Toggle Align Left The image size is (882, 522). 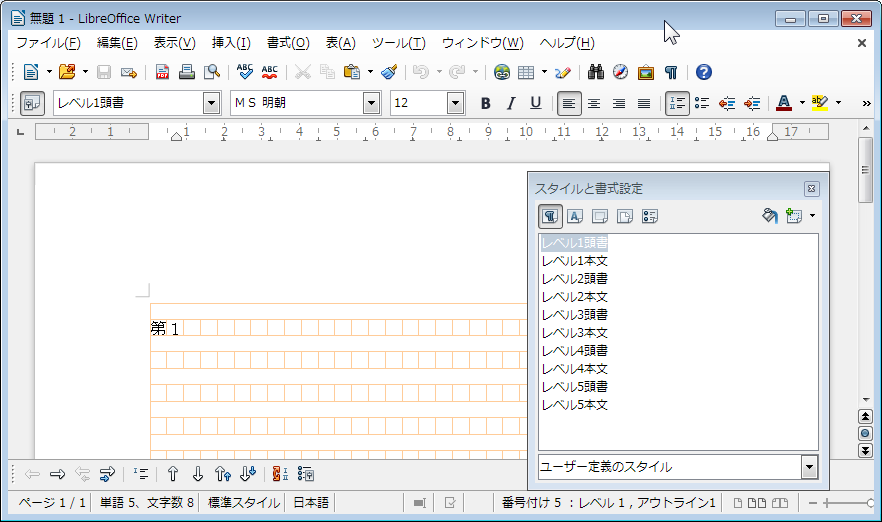pyautogui.click(x=569, y=104)
